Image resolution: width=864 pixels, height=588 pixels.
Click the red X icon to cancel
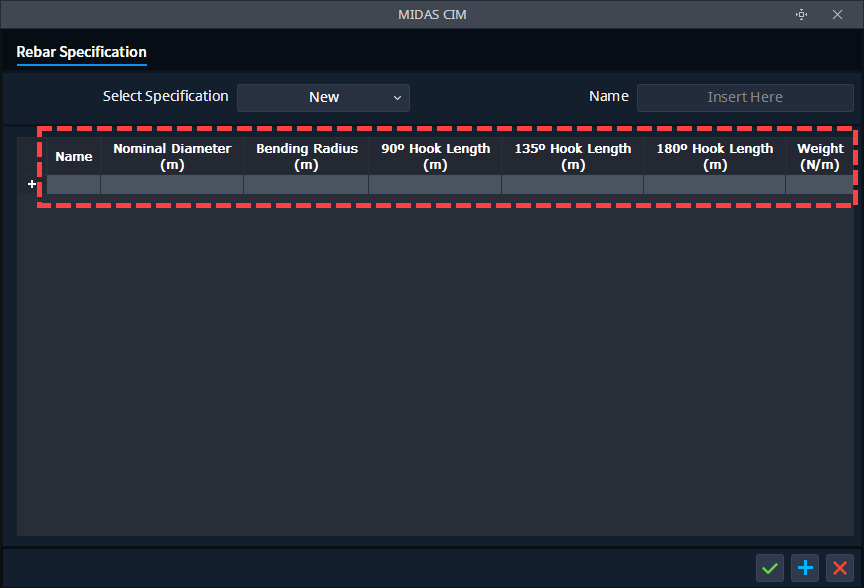point(840,568)
